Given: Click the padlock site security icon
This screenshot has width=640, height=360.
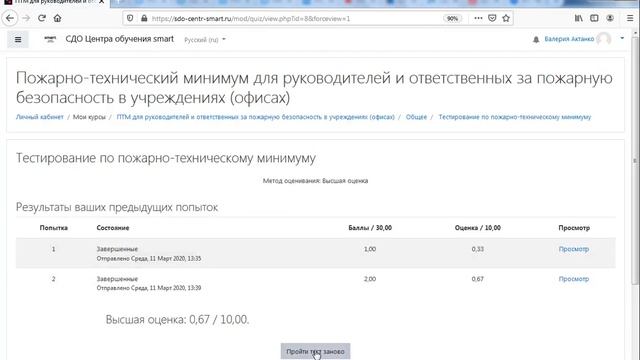Looking at the screenshot, I should tap(144, 18).
